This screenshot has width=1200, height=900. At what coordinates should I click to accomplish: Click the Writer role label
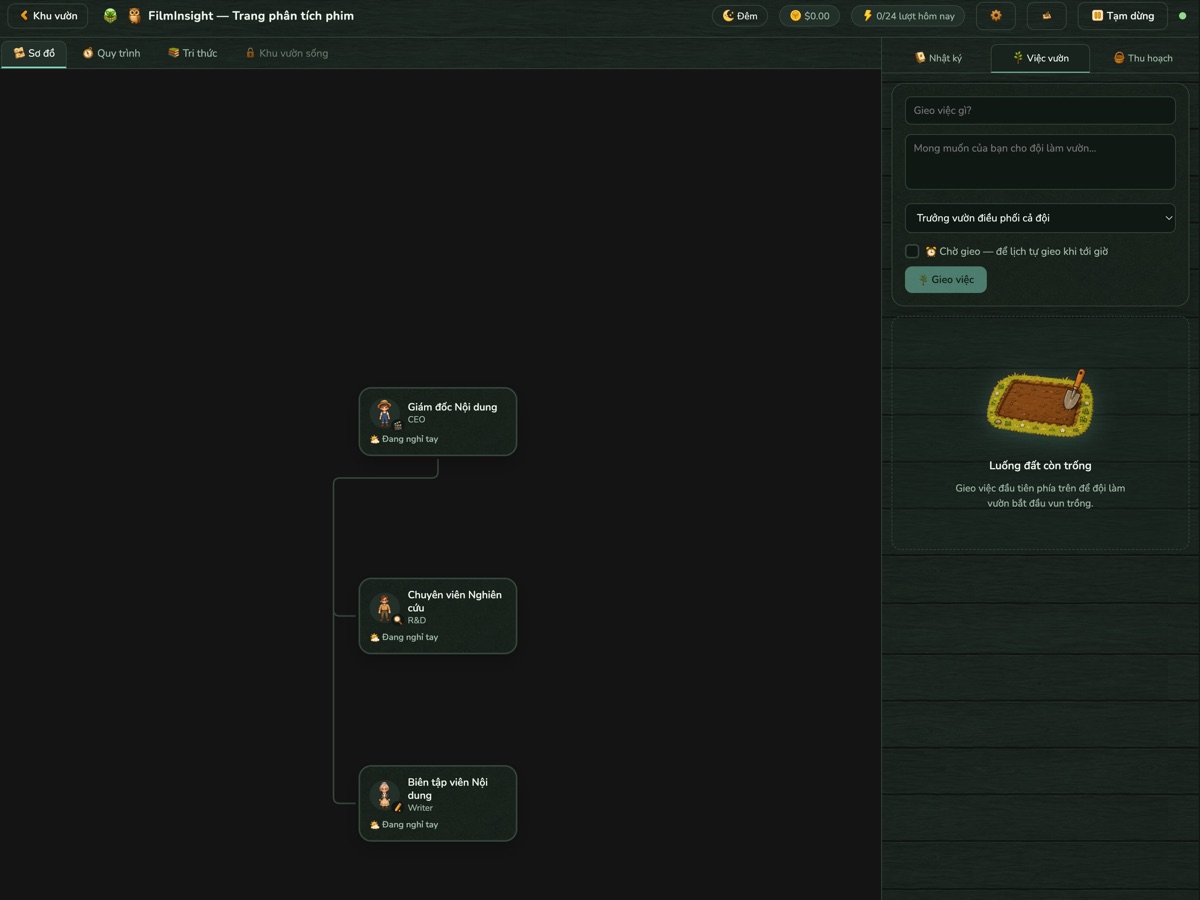420,808
